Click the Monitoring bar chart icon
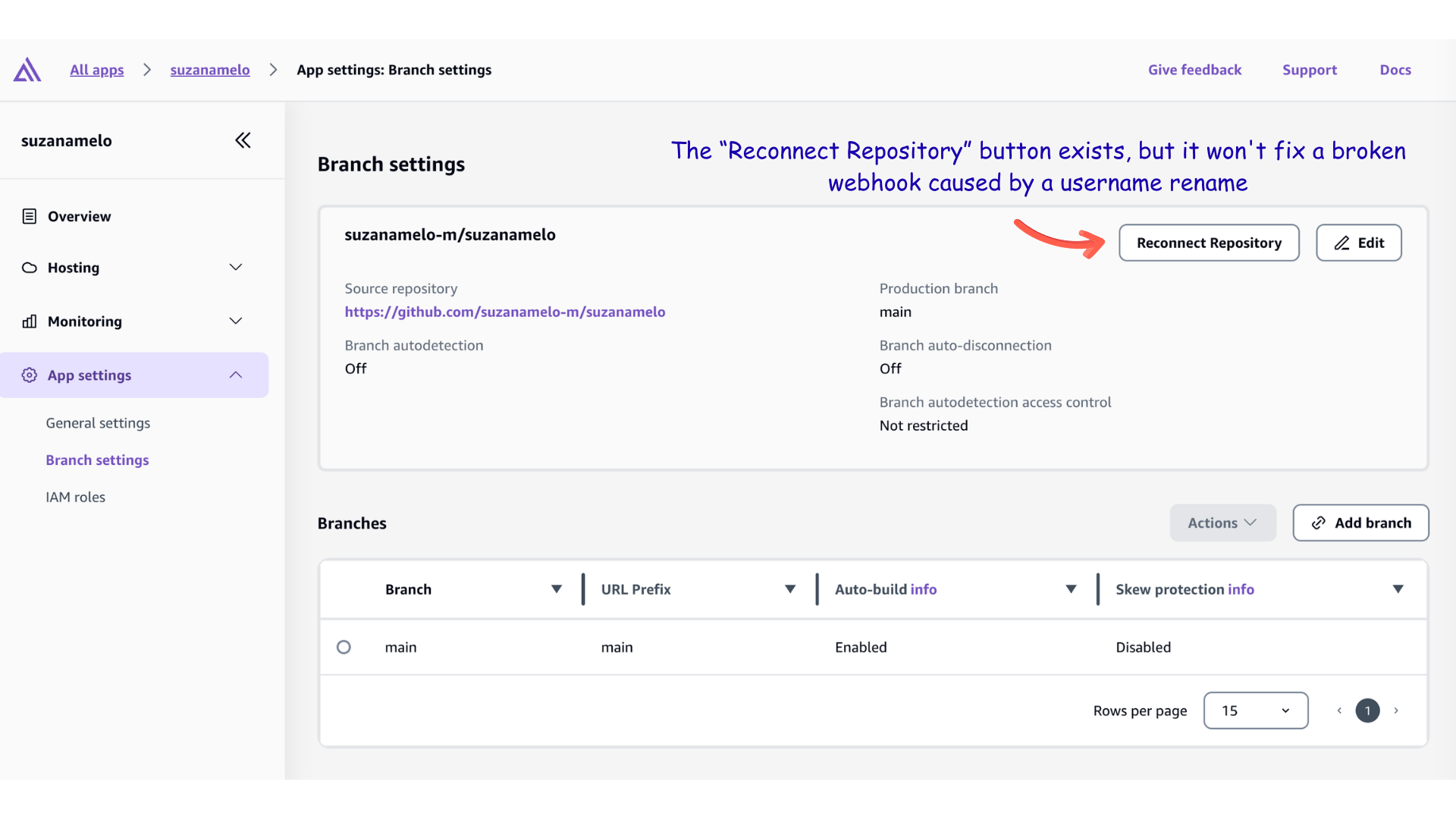1456x819 pixels. pos(30,322)
